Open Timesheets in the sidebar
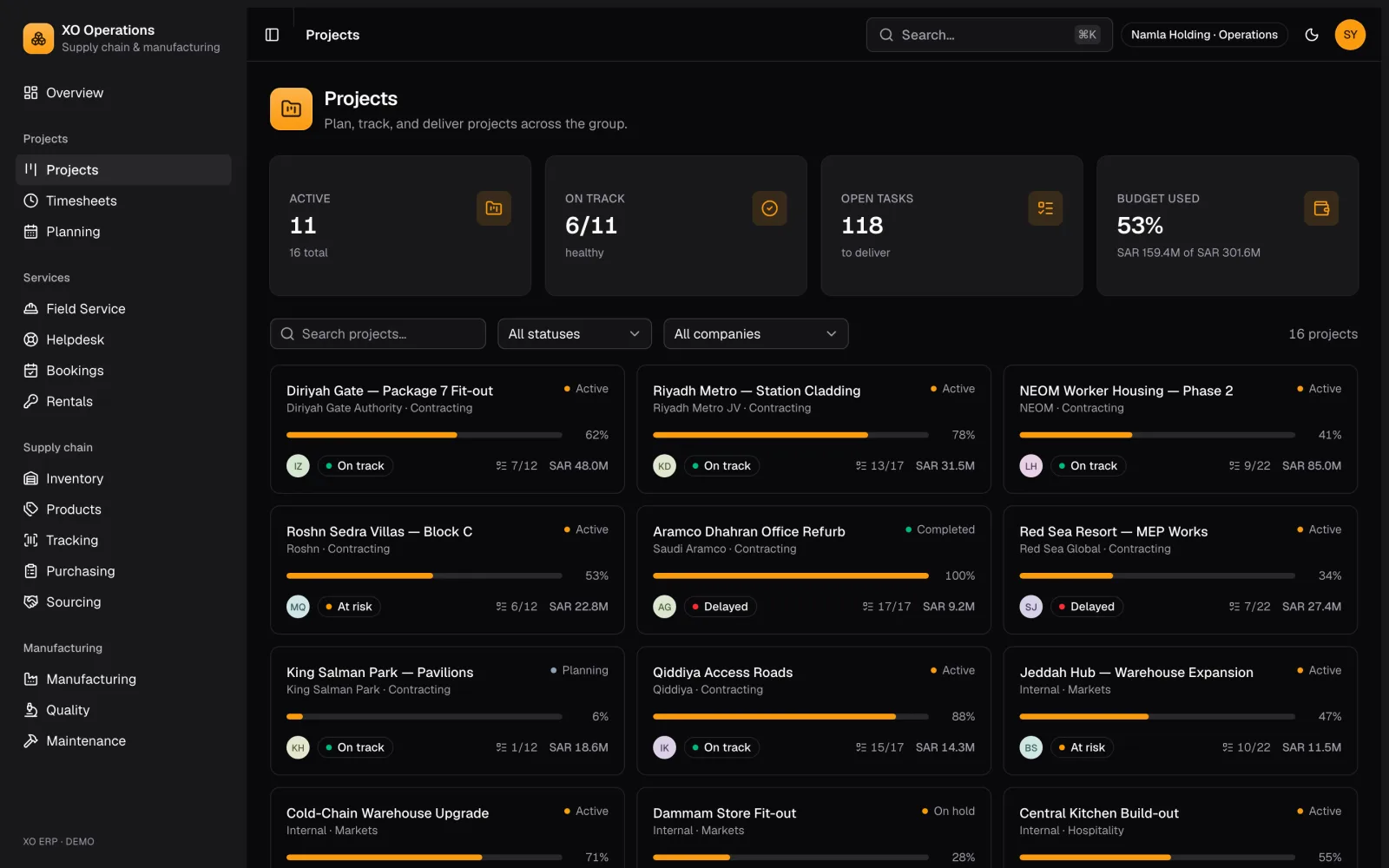The image size is (1389, 868). 123,201
